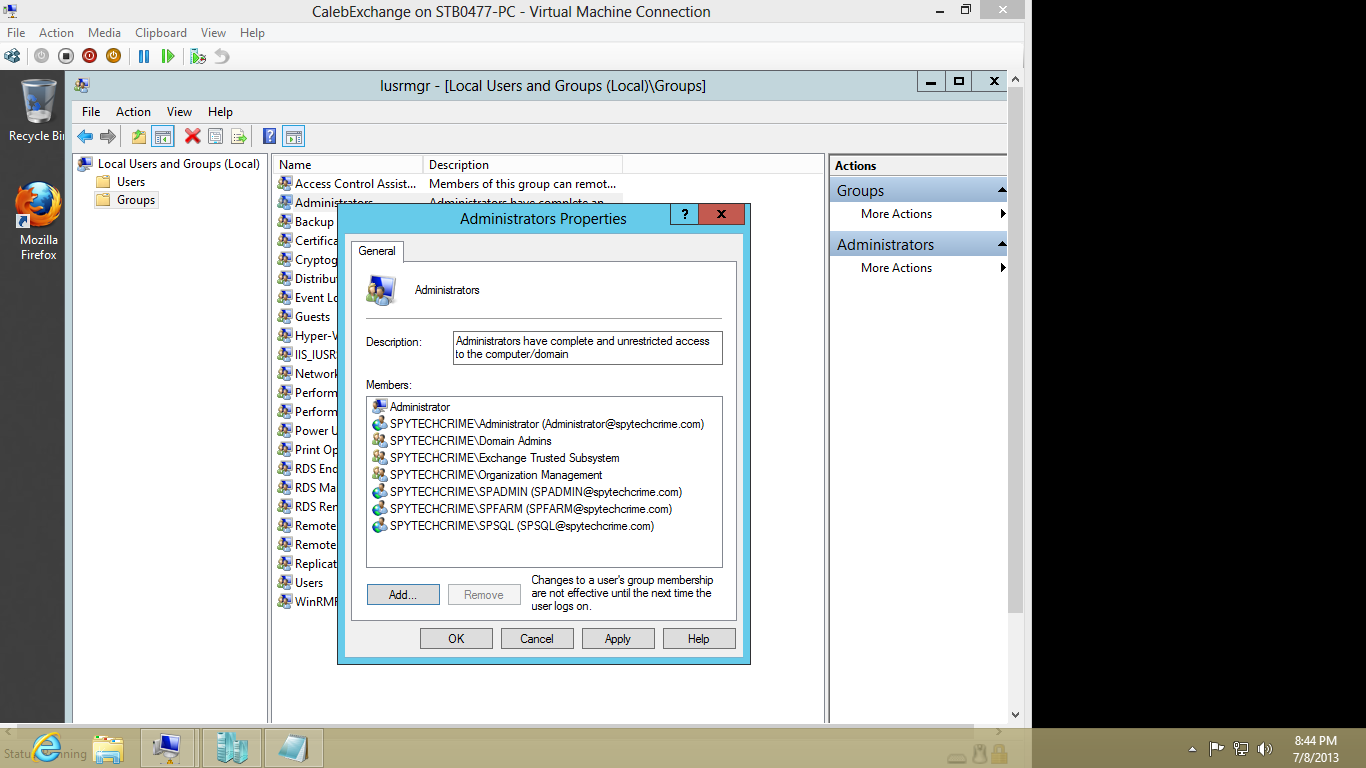Show hidden system tray icons
This screenshot has height=768, width=1366.
(x=1192, y=748)
